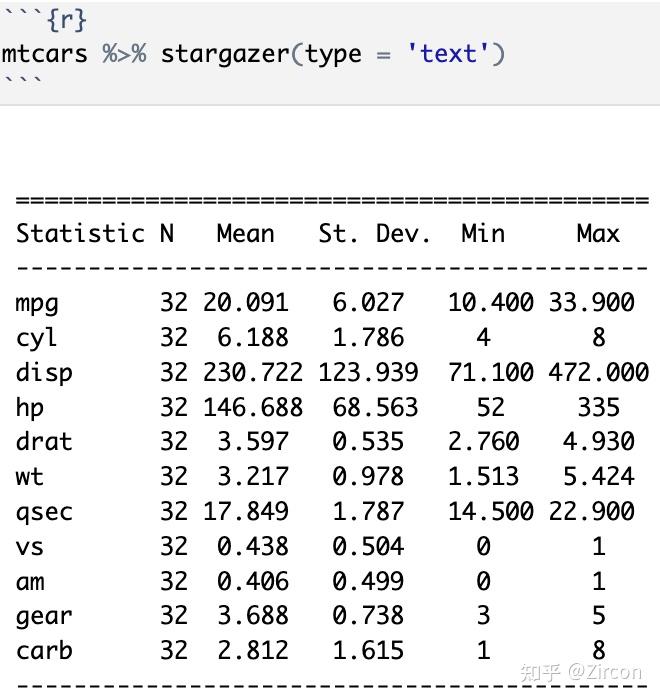Click the Statistic column header

[x=80, y=234]
